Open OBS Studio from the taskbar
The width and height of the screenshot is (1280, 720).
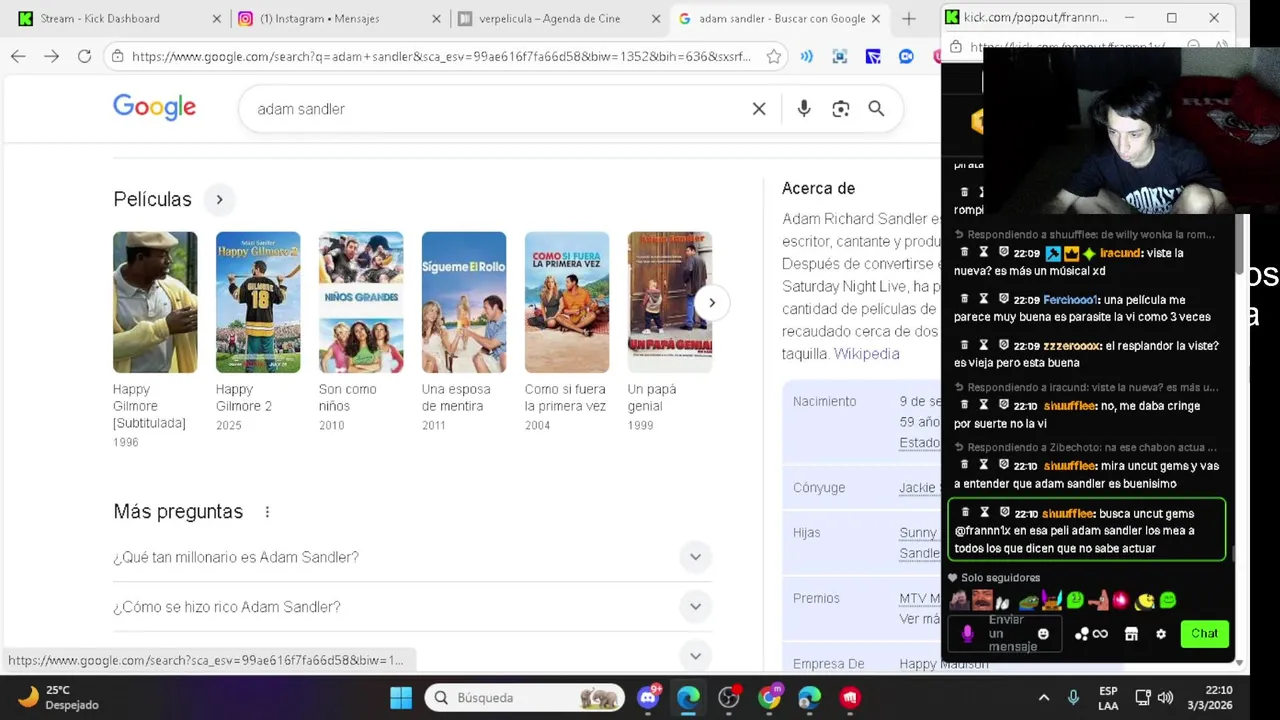tap(729, 697)
